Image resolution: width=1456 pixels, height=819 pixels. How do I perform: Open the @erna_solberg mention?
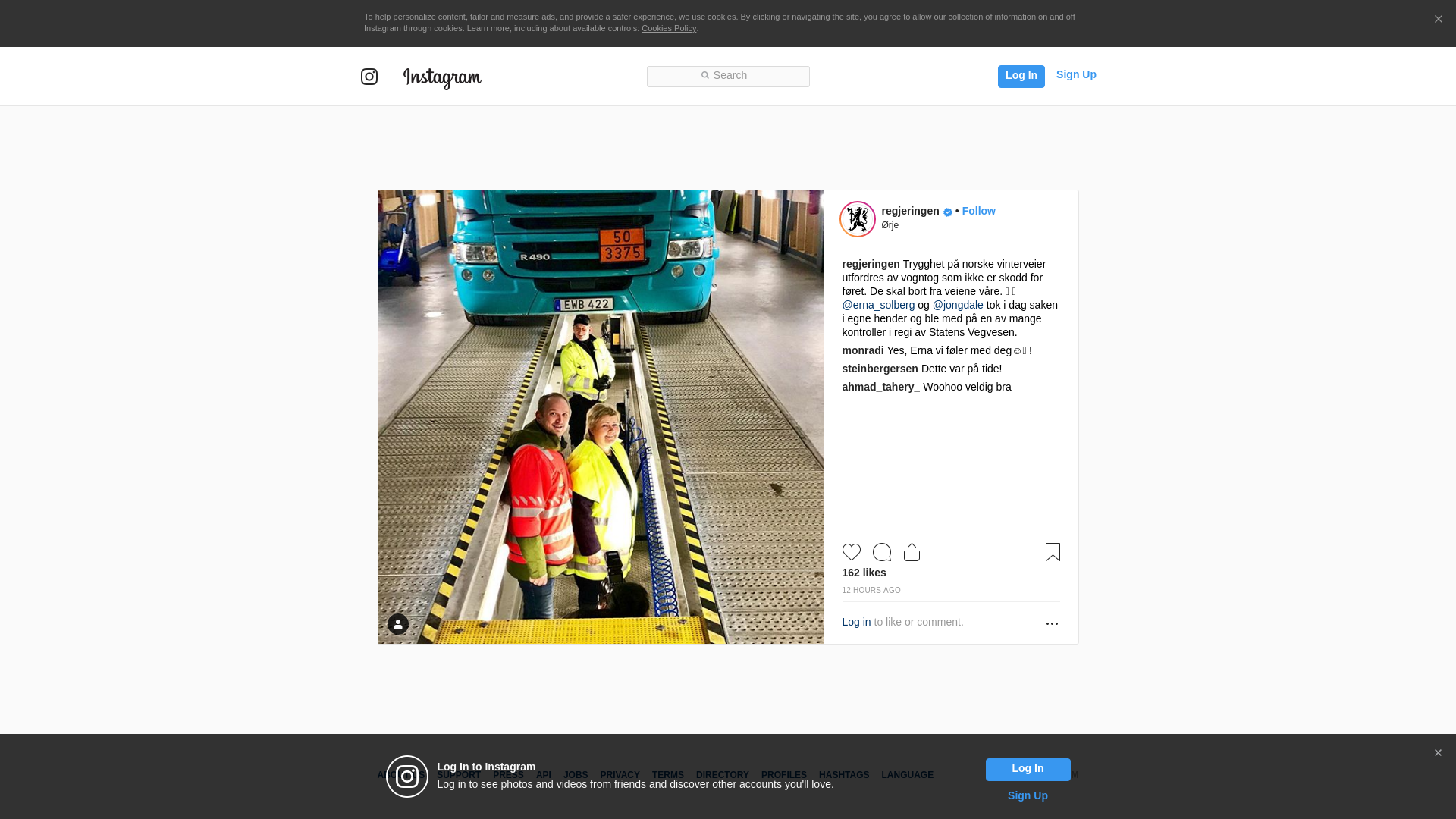tap(878, 305)
